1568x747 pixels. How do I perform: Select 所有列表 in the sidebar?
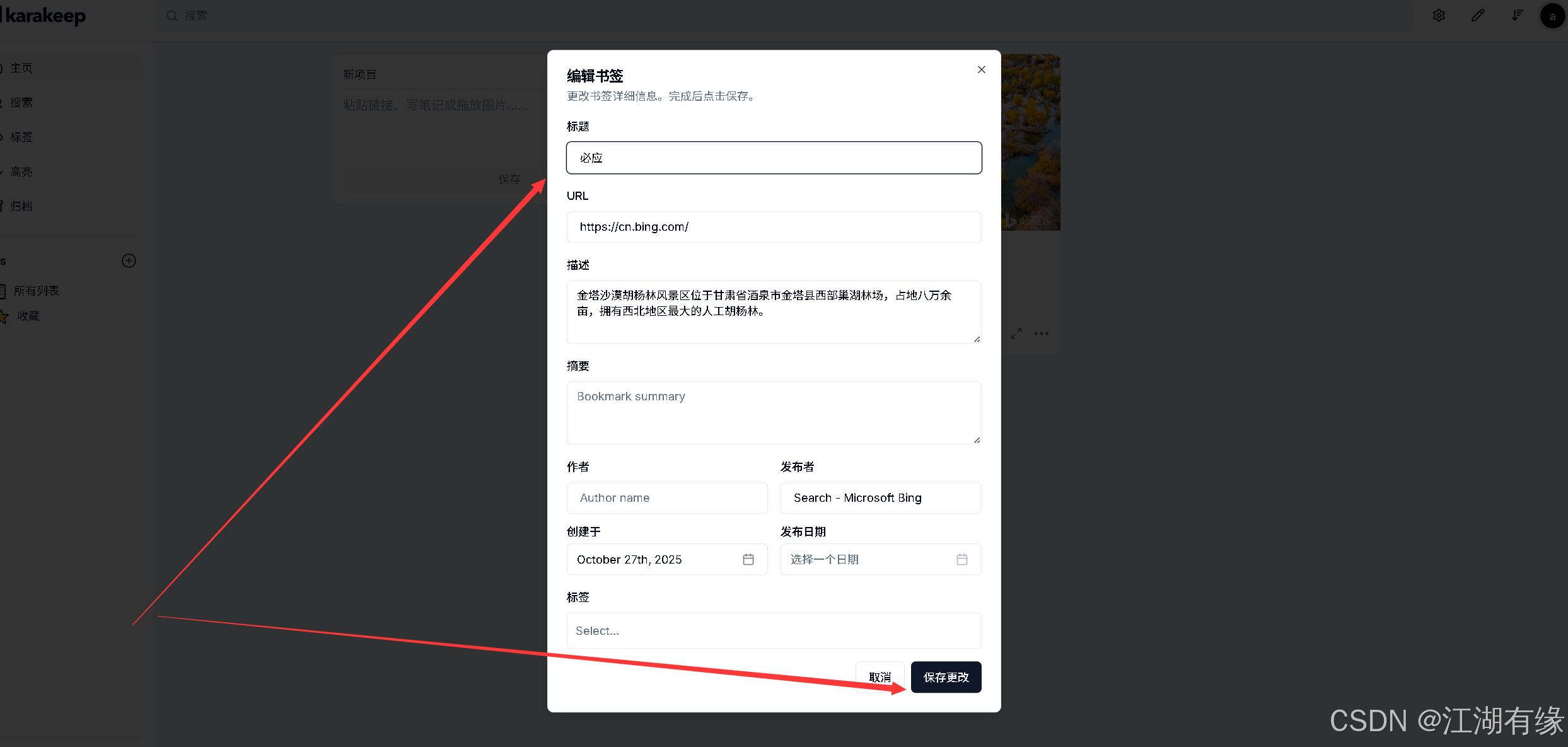pos(36,290)
